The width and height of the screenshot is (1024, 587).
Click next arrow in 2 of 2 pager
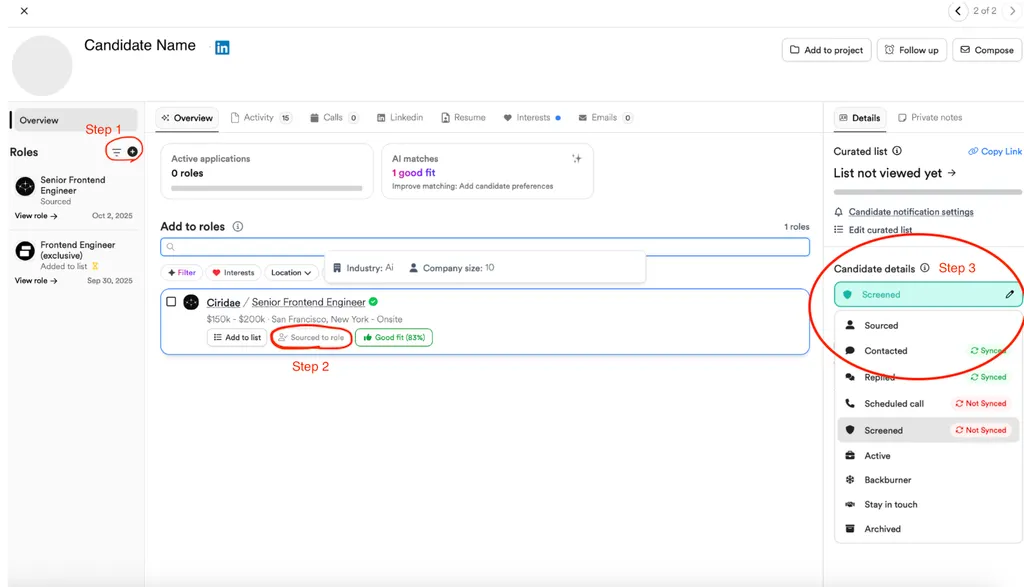1011,11
